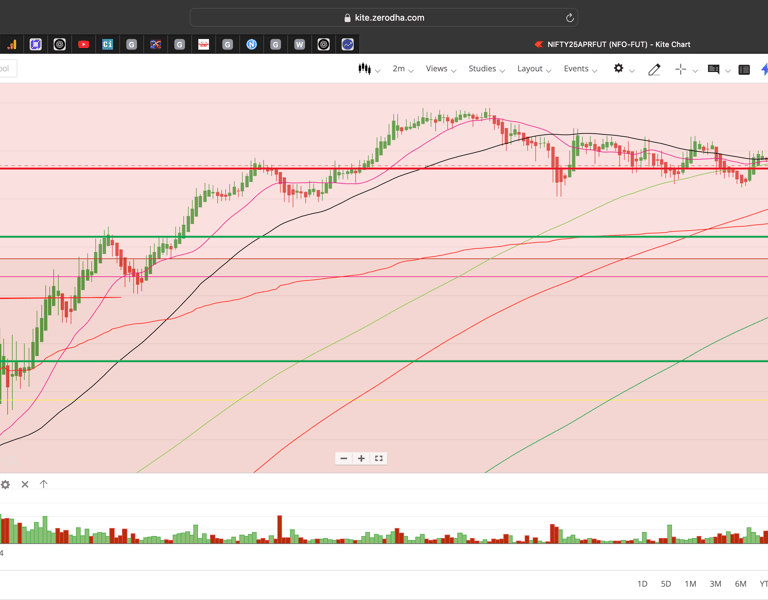
Task: Switch to the blue chart-line pinned tab
Action: point(347,45)
